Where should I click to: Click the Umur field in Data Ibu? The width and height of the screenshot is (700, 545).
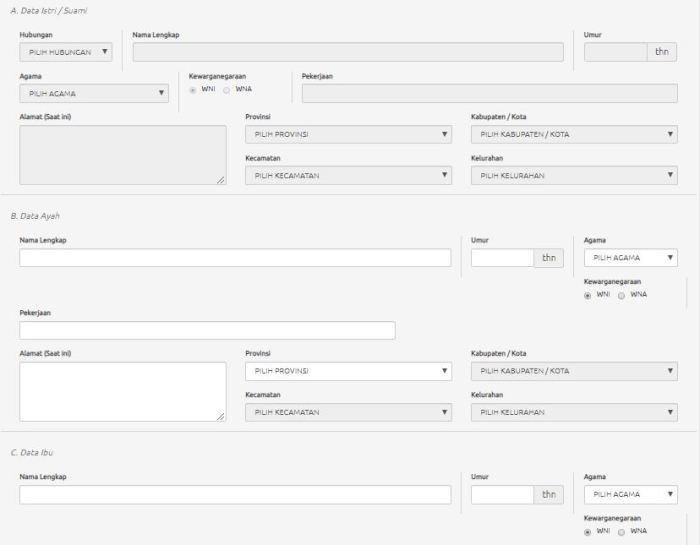point(502,494)
